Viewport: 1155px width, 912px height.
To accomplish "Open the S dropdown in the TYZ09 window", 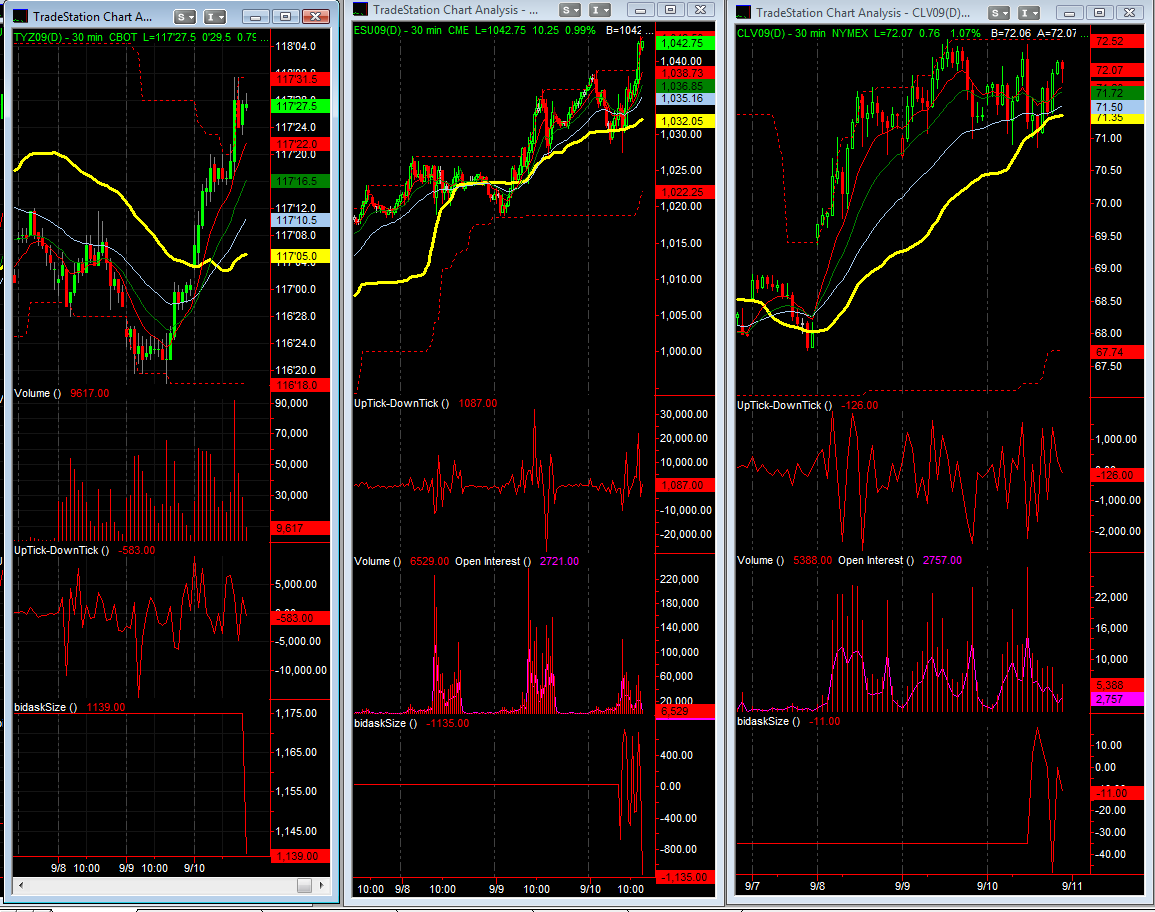I will pos(185,17).
